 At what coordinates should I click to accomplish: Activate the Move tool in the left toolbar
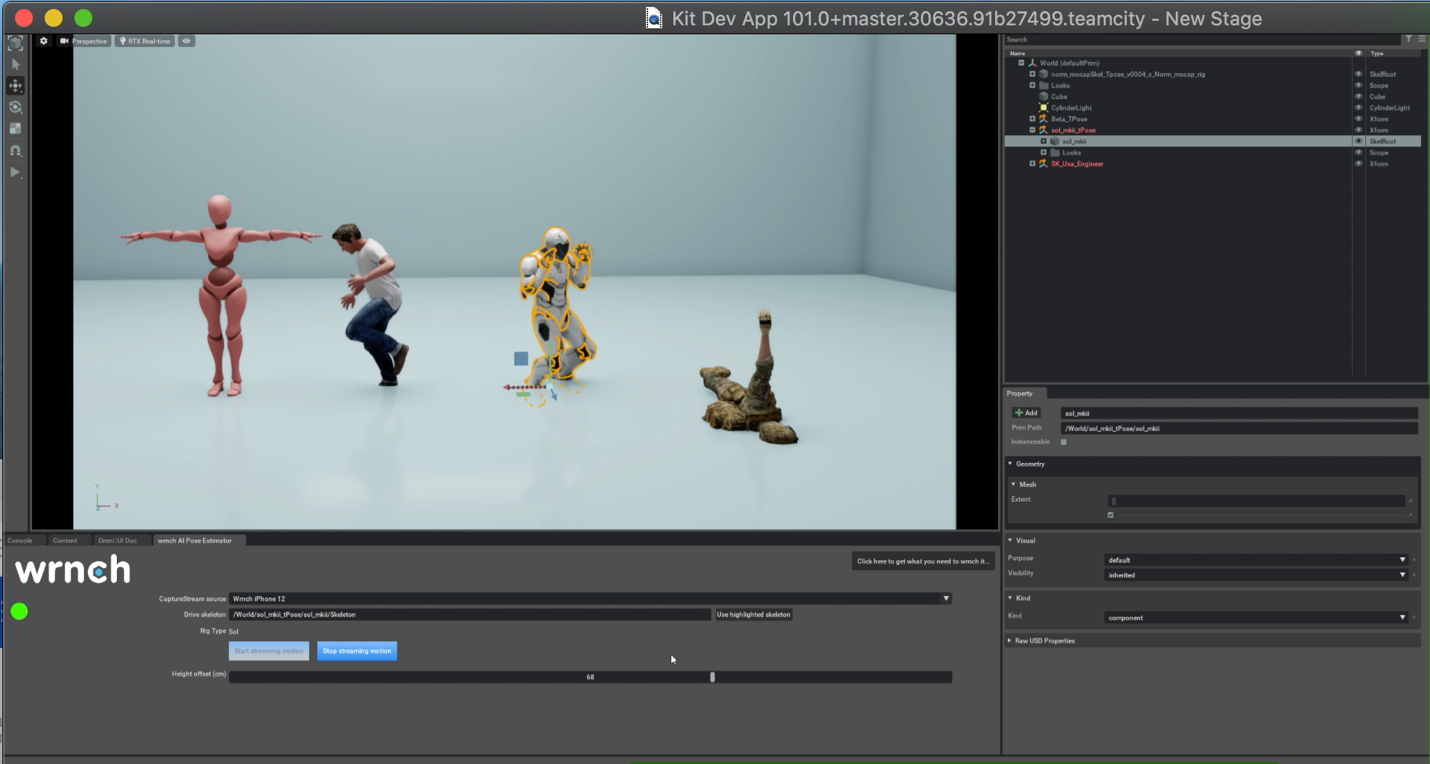pos(15,86)
